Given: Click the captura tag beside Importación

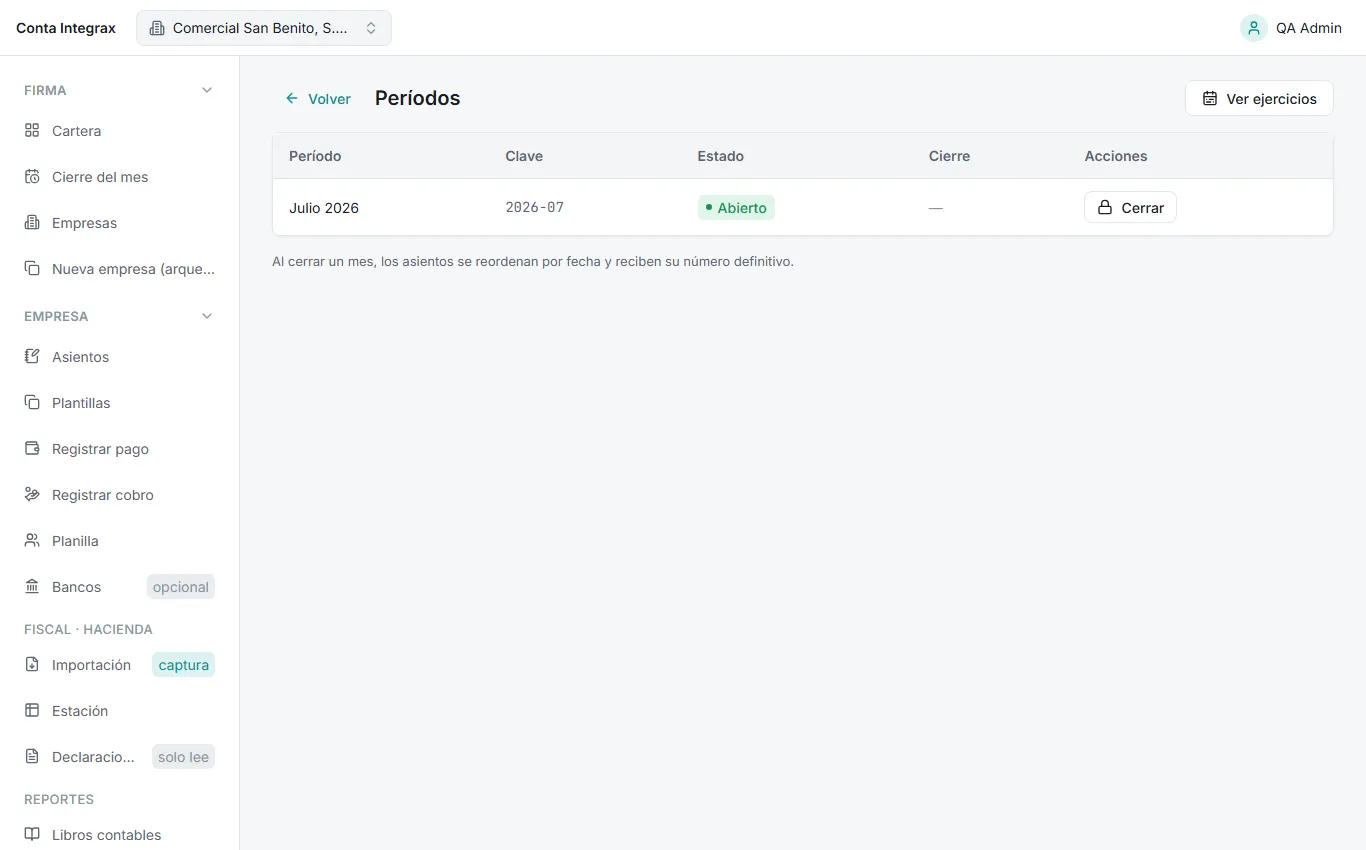Looking at the screenshot, I should point(184,665).
